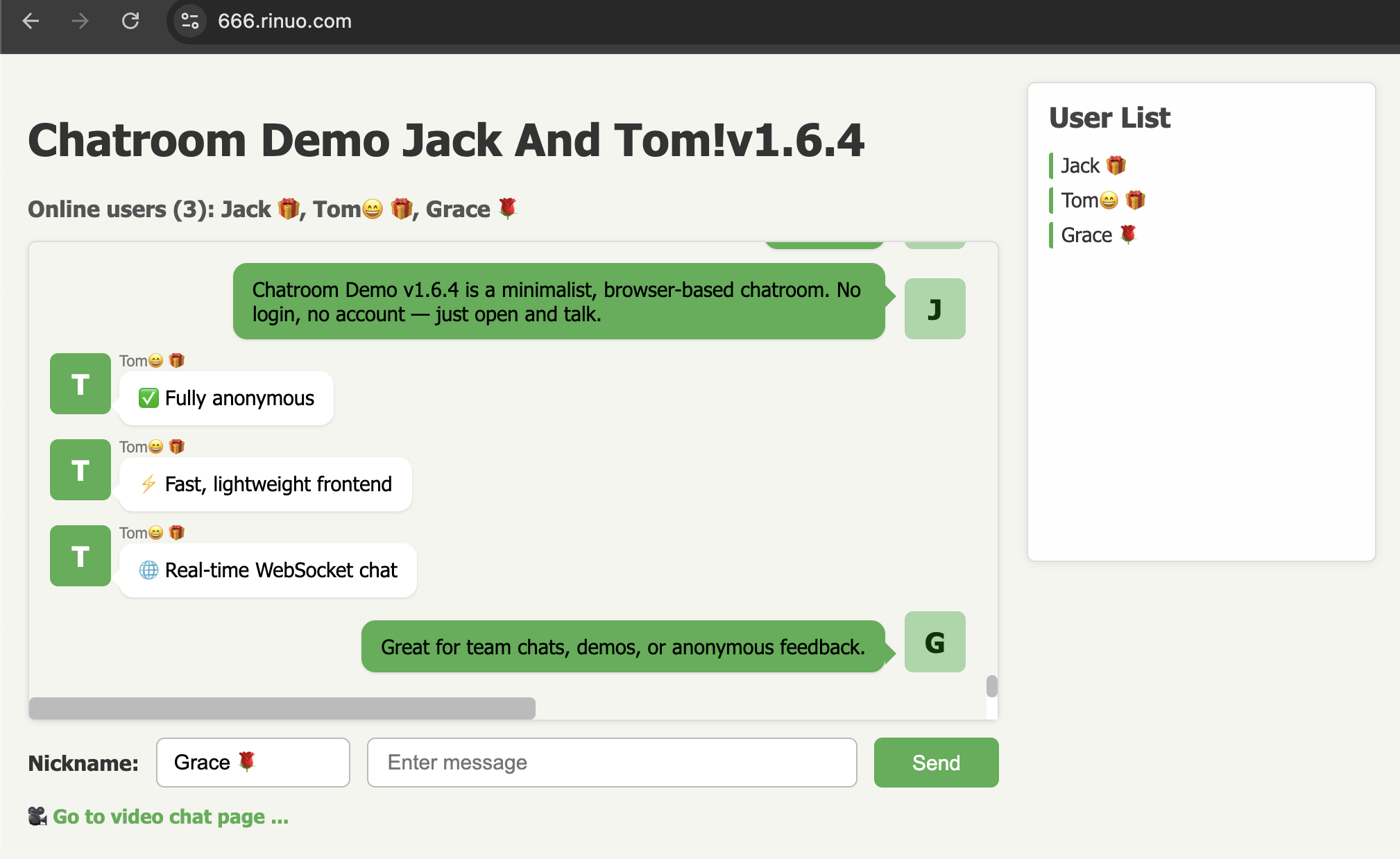Open the Go to video chat page link
Screen dimensions: 1400x859
pyautogui.click(x=171, y=817)
